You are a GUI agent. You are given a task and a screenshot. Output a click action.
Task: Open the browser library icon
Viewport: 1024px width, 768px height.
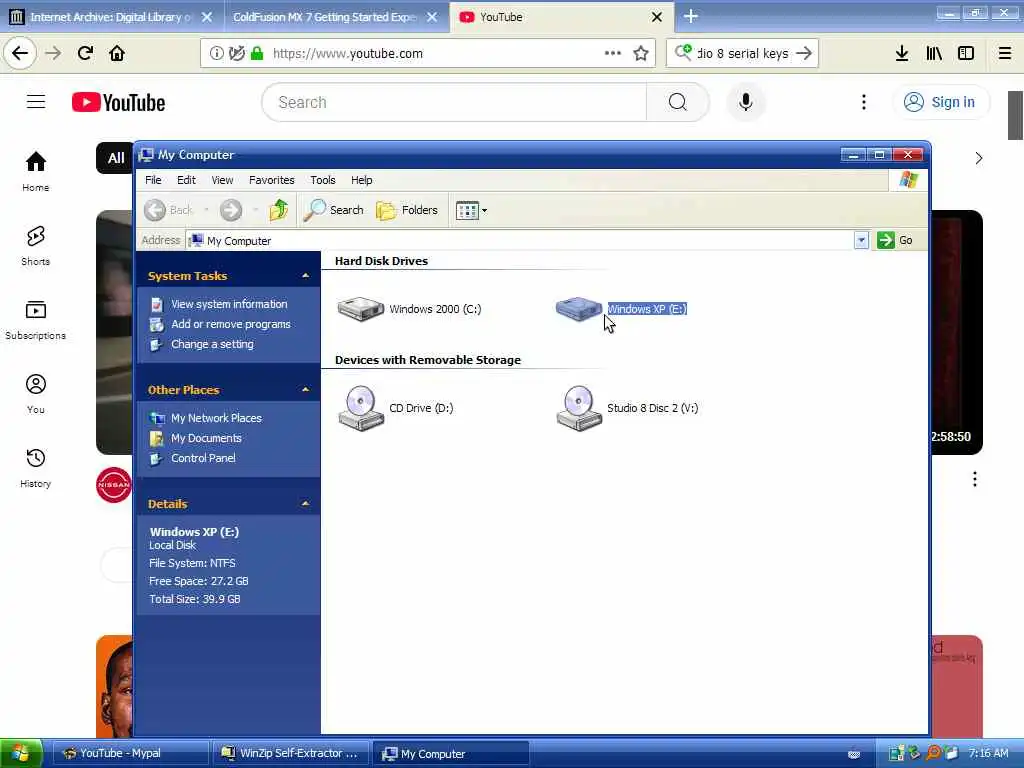[x=934, y=54]
